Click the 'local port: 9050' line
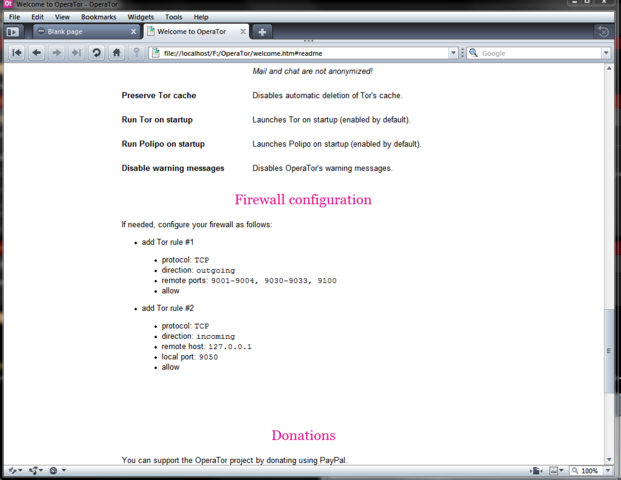The height and width of the screenshot is (480, 621). pyautogui.click(x=190, y=357)
